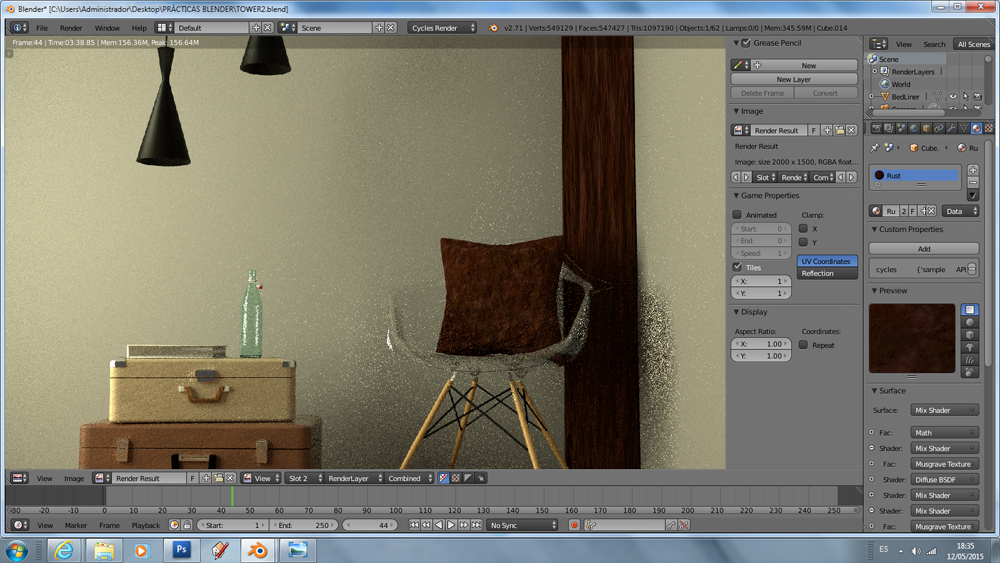Collapse the Preview panel

pyautogui.click(x=874, y=290)
